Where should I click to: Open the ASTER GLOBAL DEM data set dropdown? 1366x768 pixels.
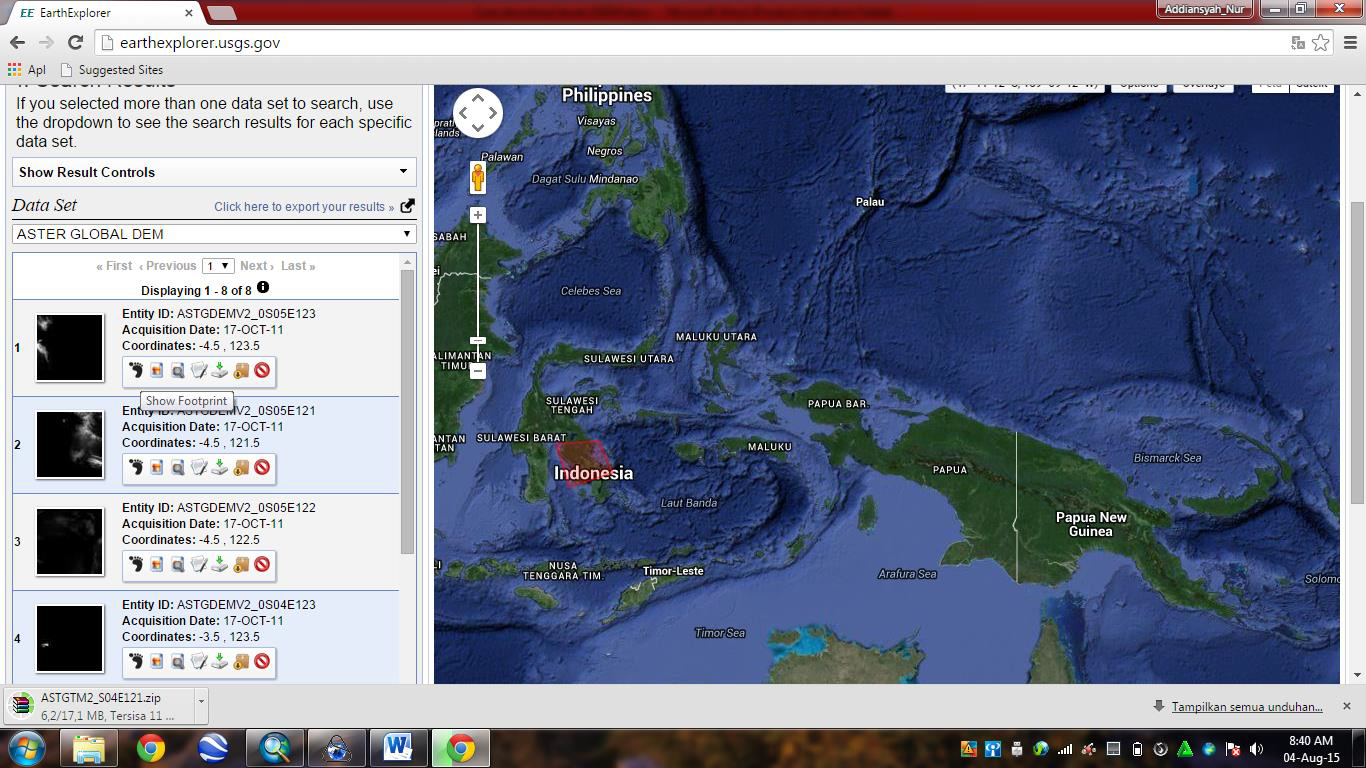point(214,234)
